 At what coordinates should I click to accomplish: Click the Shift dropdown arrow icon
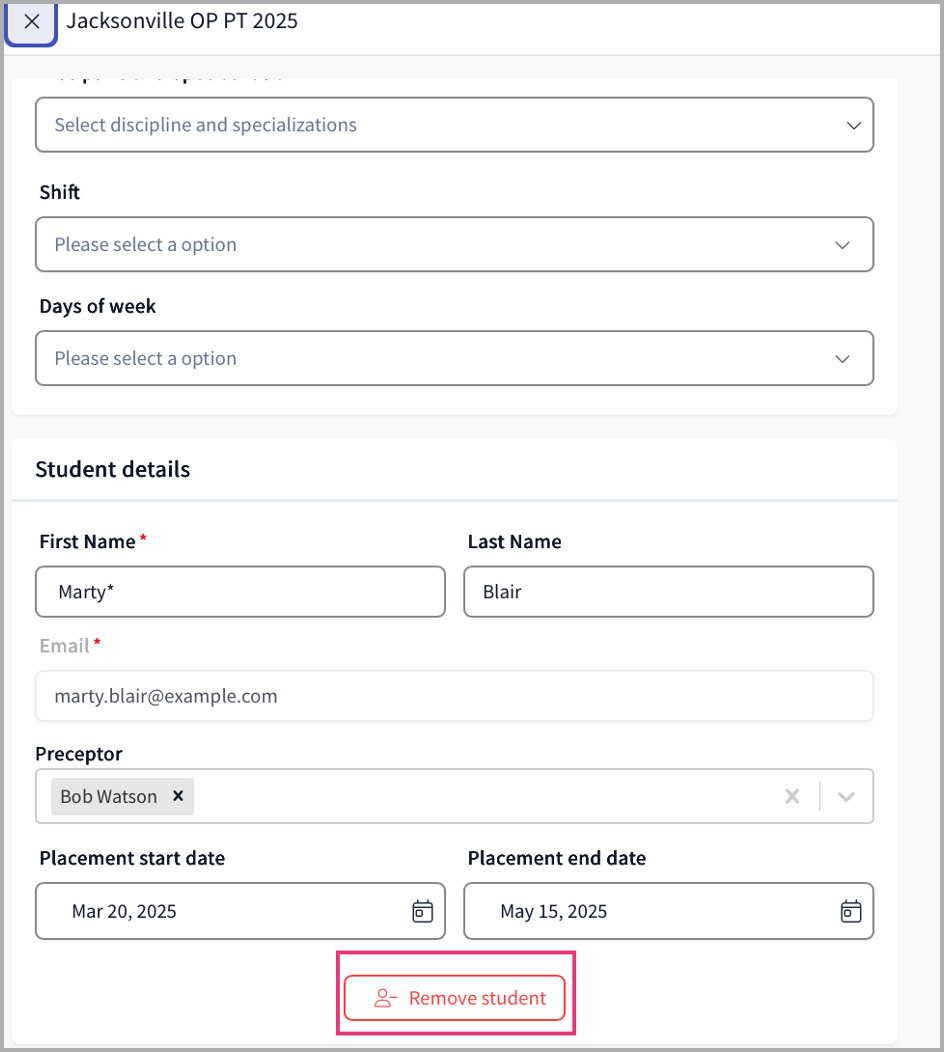pos(843,245)
